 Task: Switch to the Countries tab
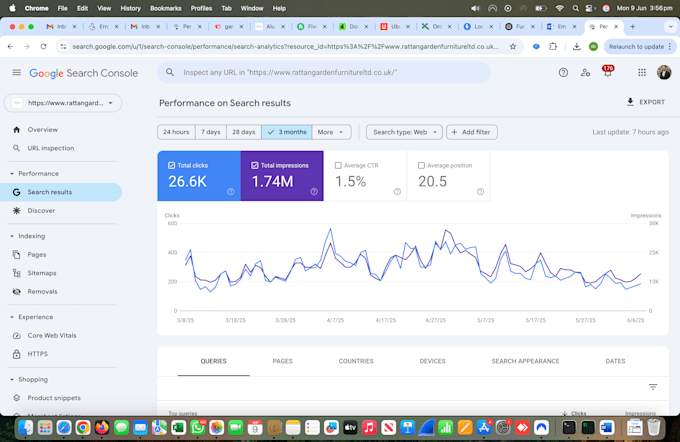pyautogui.click(x=356, y=361)
